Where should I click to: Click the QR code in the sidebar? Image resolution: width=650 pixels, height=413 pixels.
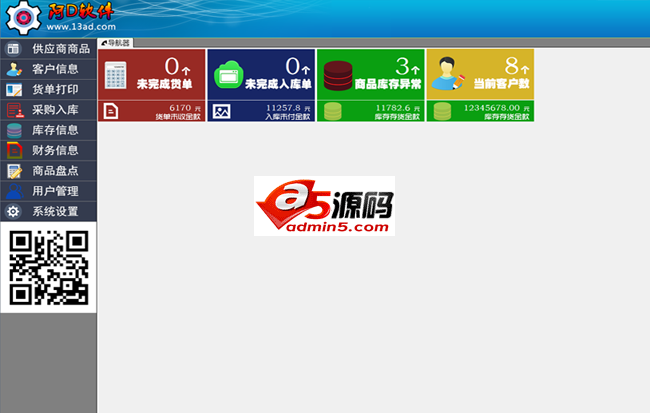coord(49,268)
